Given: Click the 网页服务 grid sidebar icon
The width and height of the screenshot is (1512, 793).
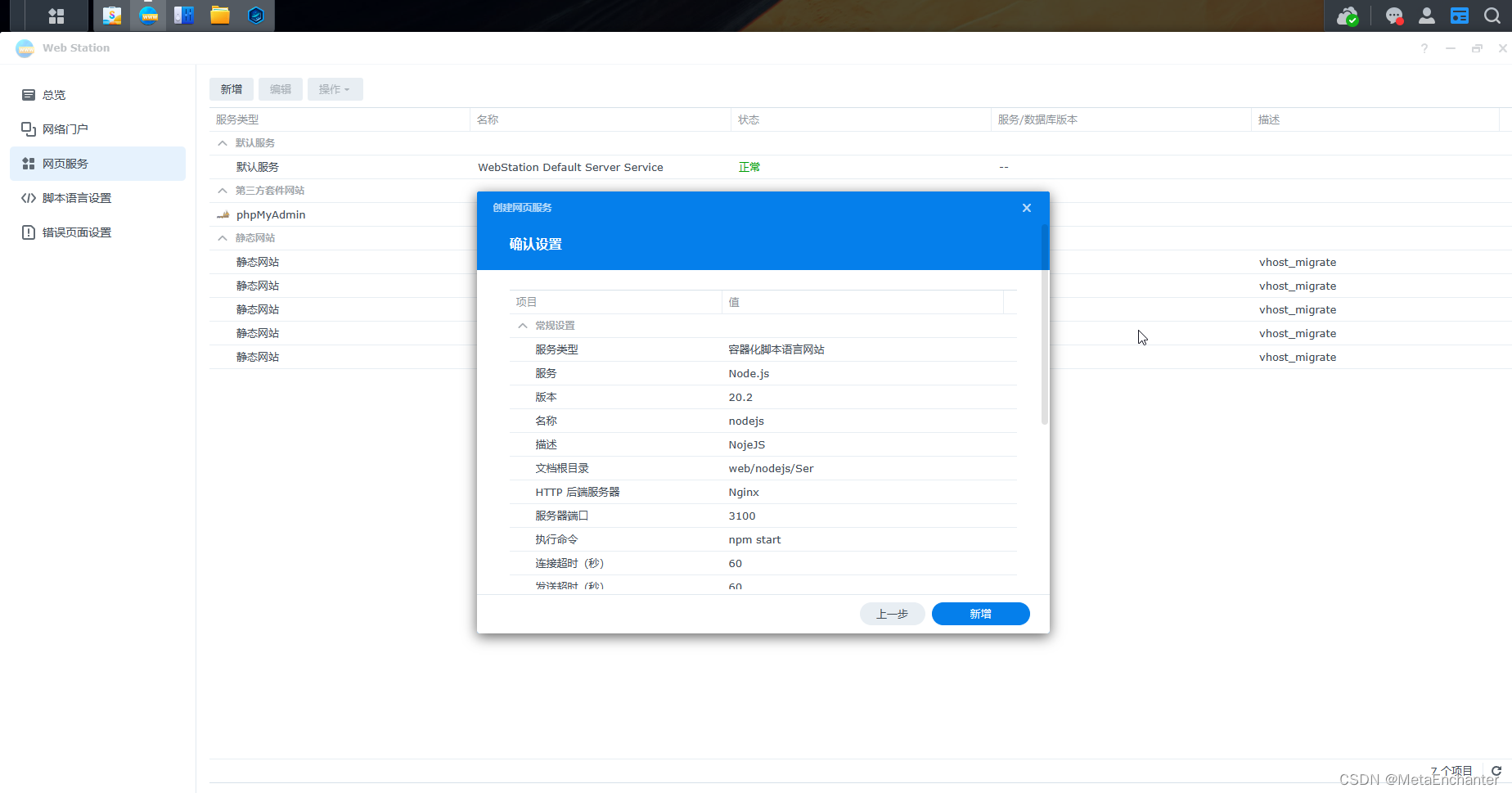Looking at the screenshot, I should coord(29,164).
